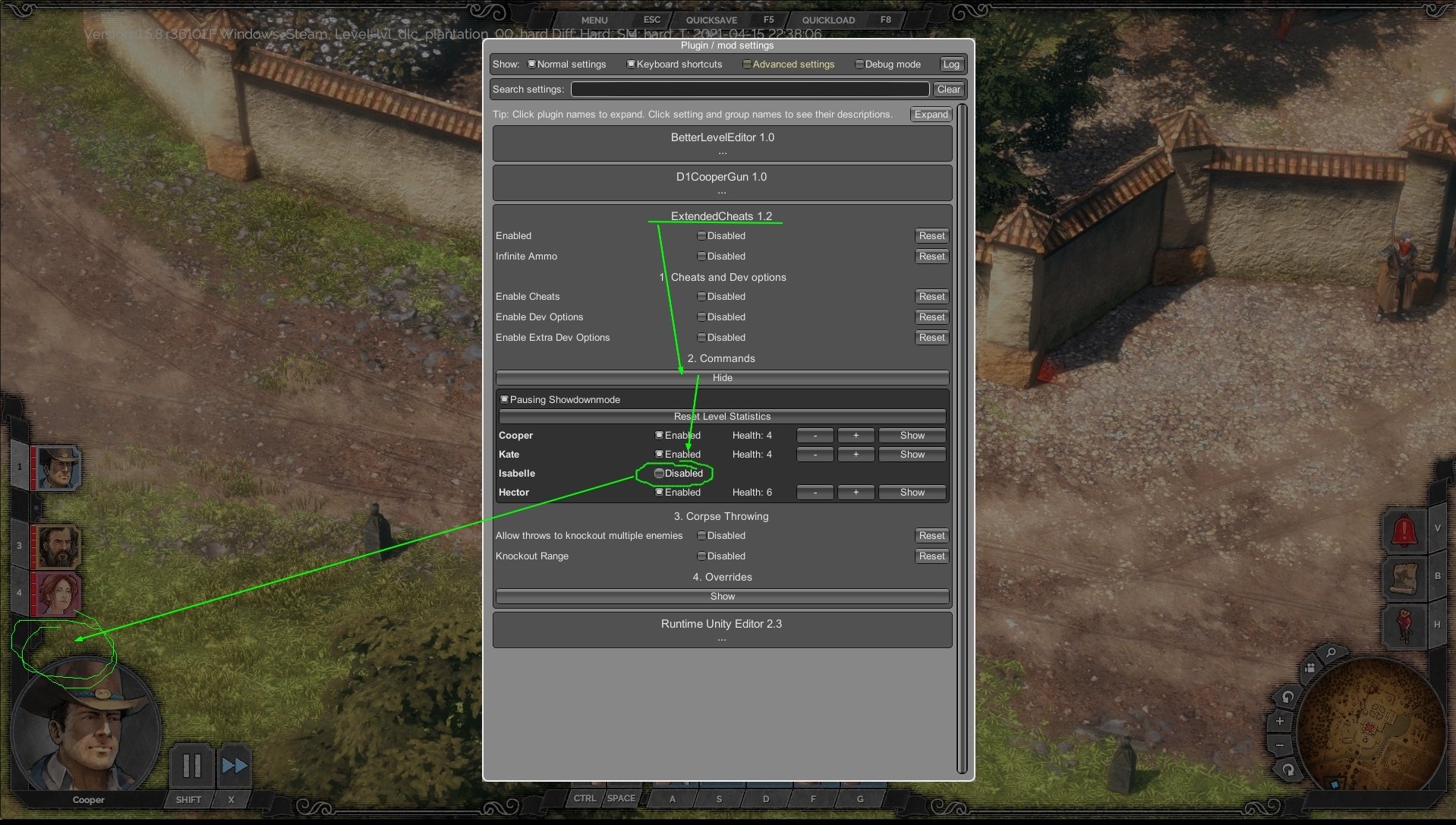Zoom out with the minimap minus icon
1456x825 pixels.
(x=1280, y=745)
